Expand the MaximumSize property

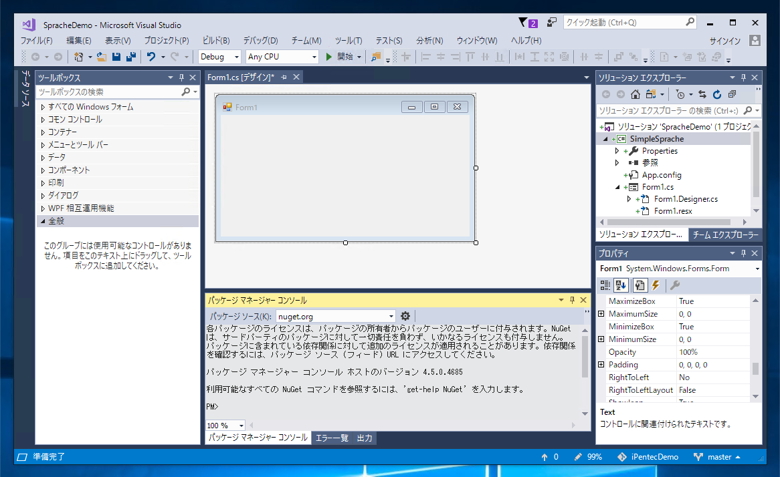coord(601,314)
